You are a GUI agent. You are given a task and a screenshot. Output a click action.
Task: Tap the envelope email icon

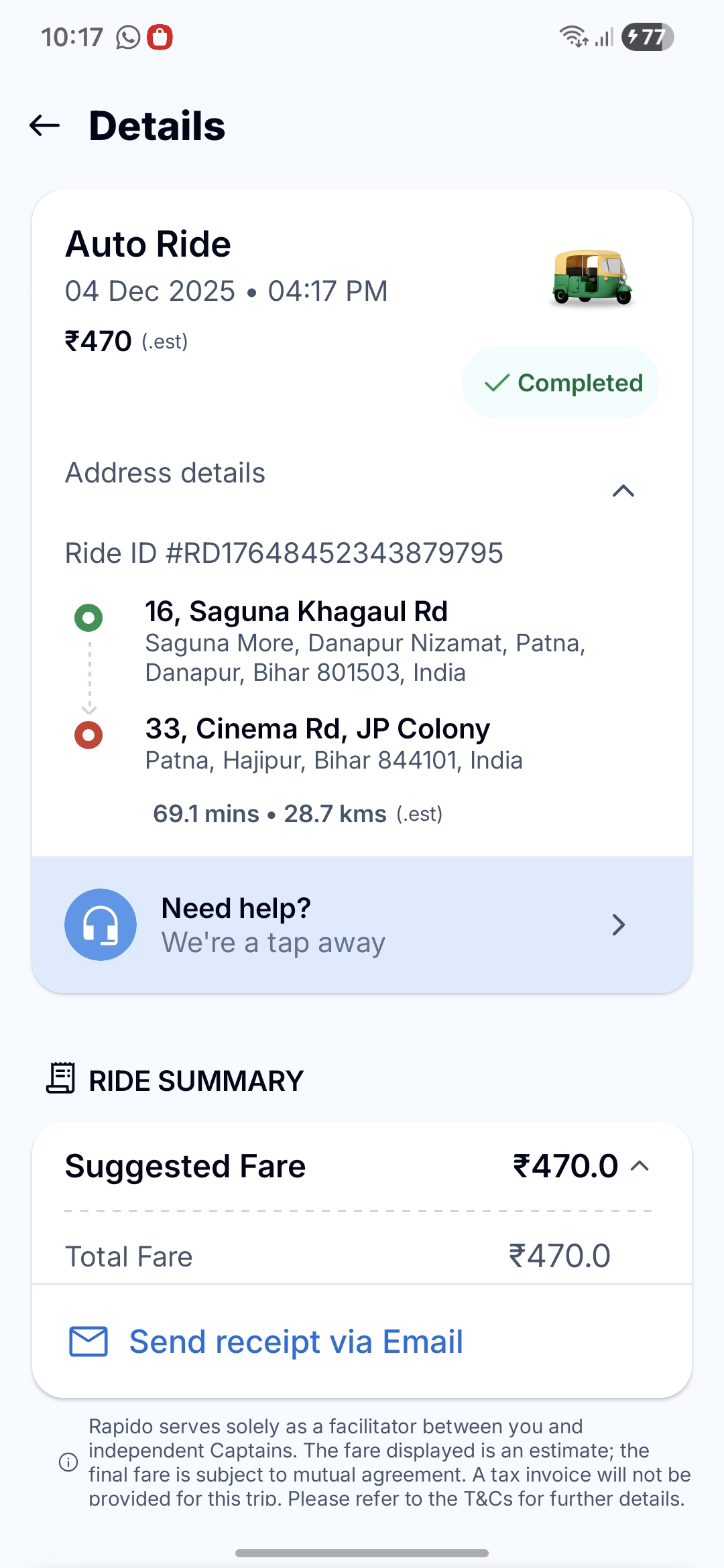(88, 1342)
